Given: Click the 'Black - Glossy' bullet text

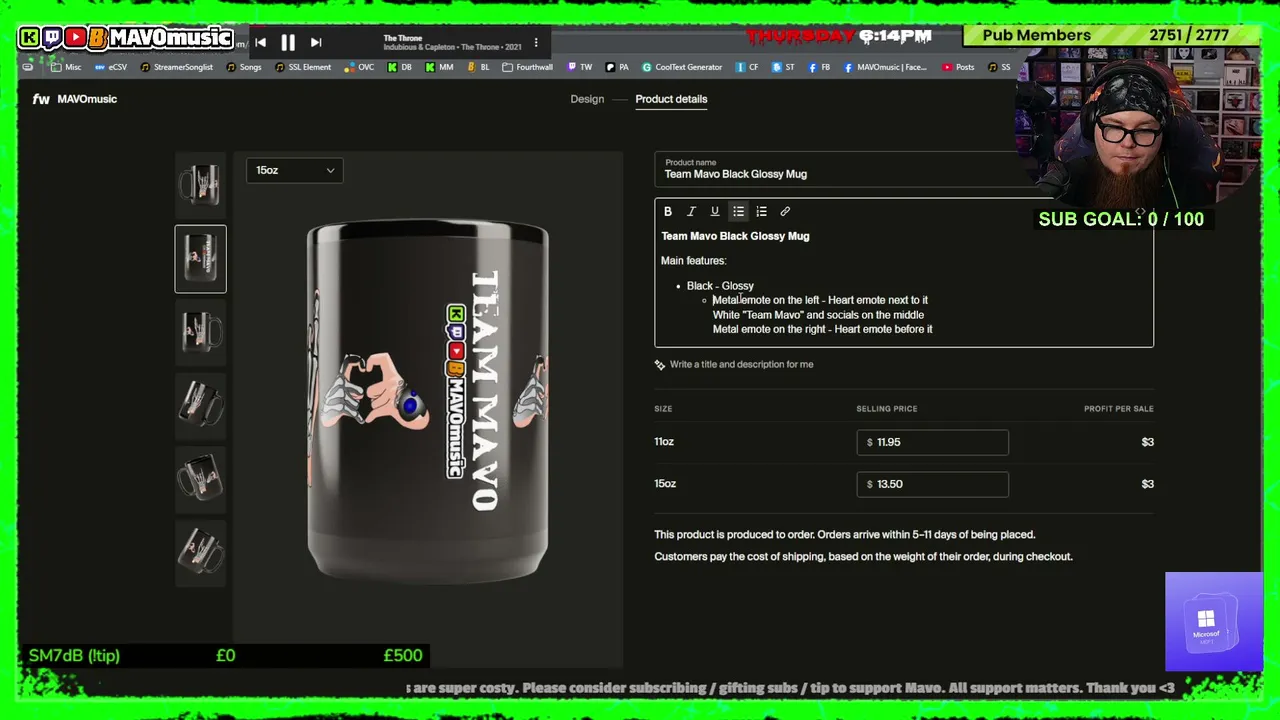Looking at the screenshot, I should (x=720, y=286).
